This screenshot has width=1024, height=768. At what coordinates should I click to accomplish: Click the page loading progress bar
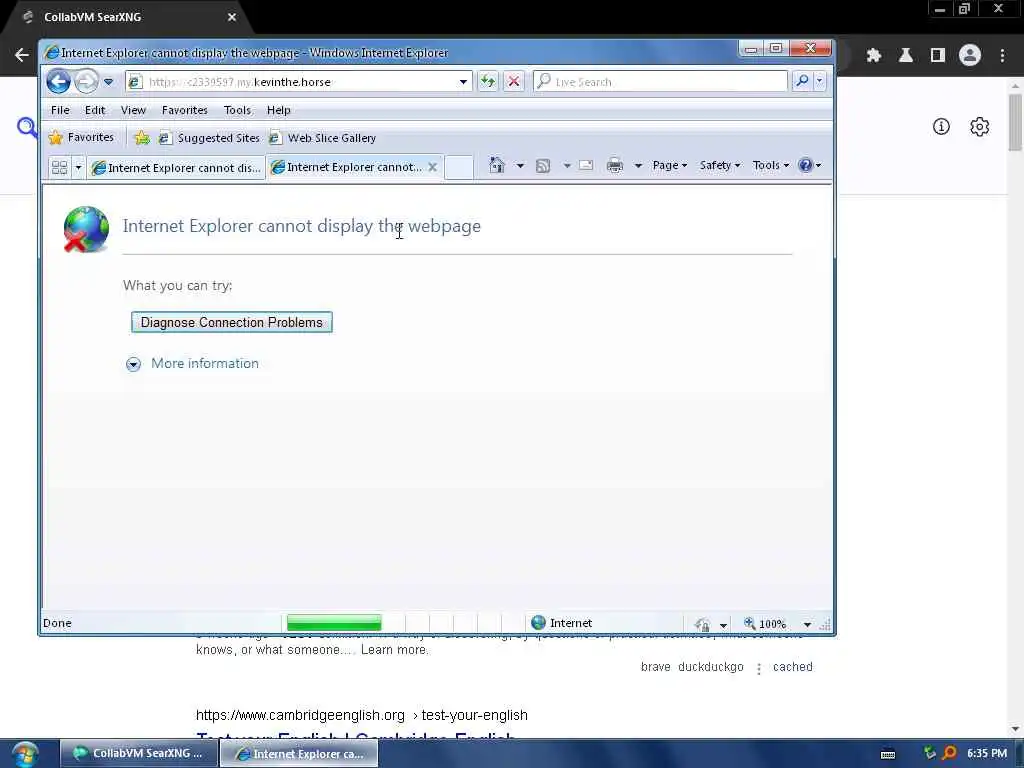click(334, 622)
